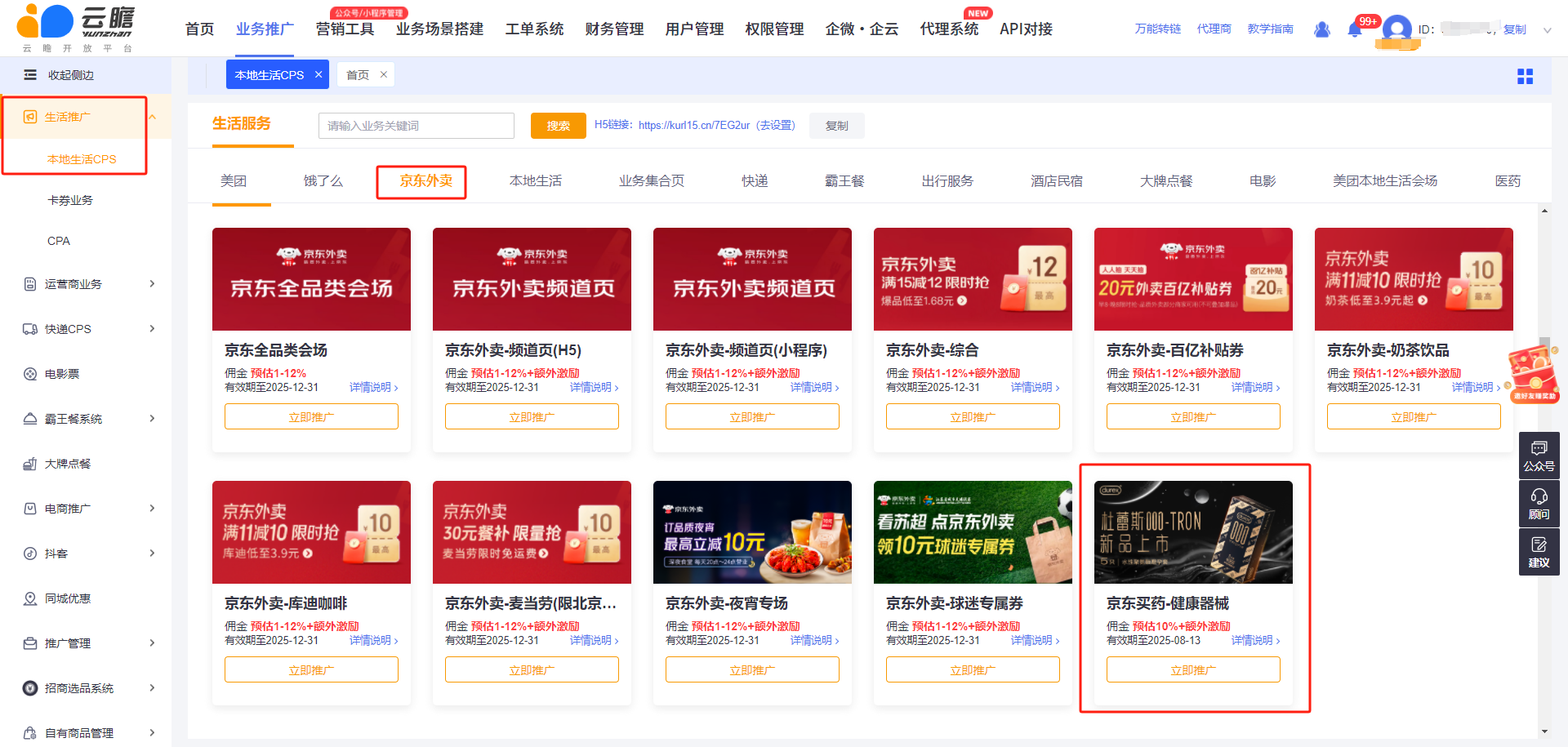The width and height of the screenshot is (1568, 747).
Task: Expand the 电商推广 submenu arrow
Action: 152,509
